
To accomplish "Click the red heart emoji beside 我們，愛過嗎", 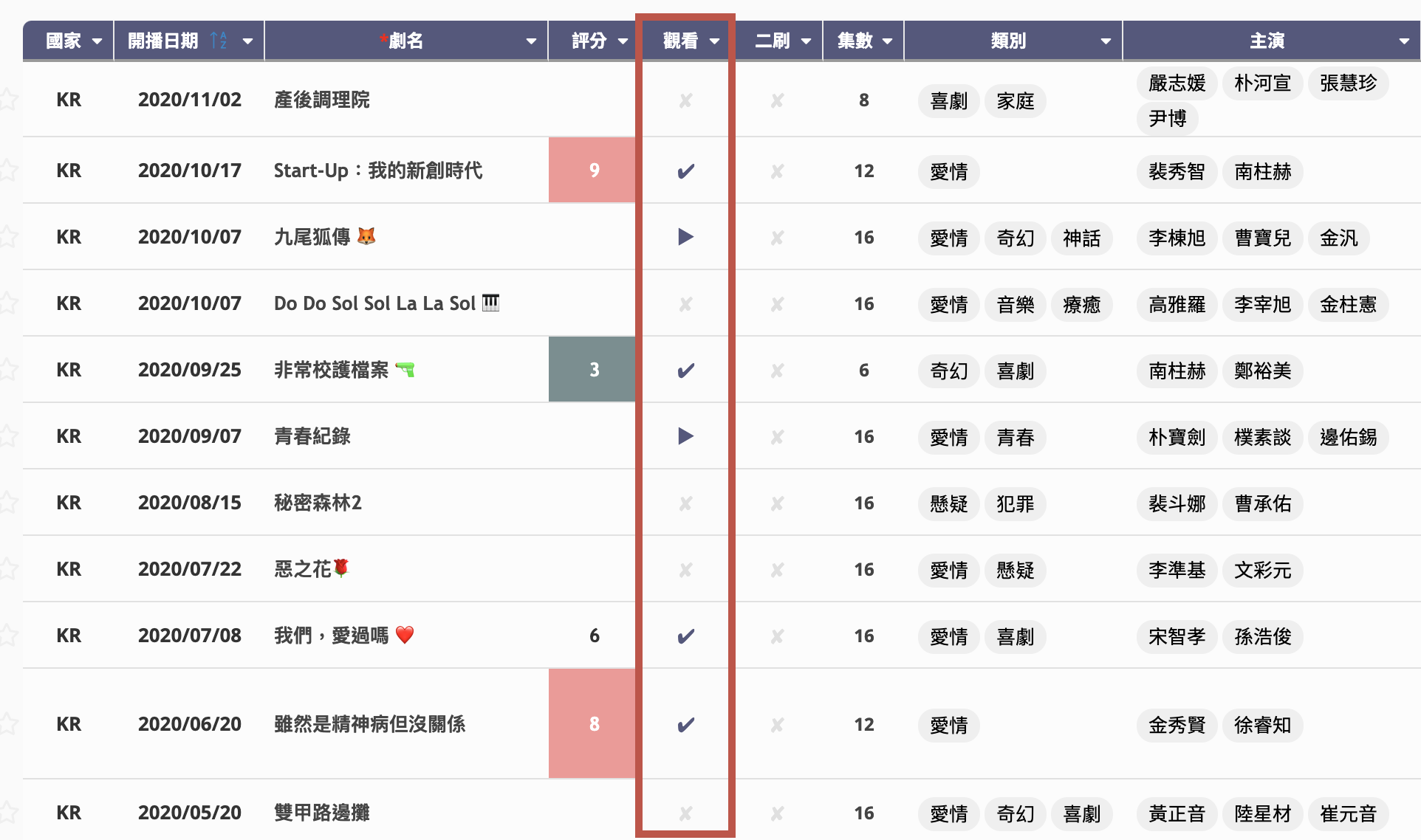I will (405, 635).
